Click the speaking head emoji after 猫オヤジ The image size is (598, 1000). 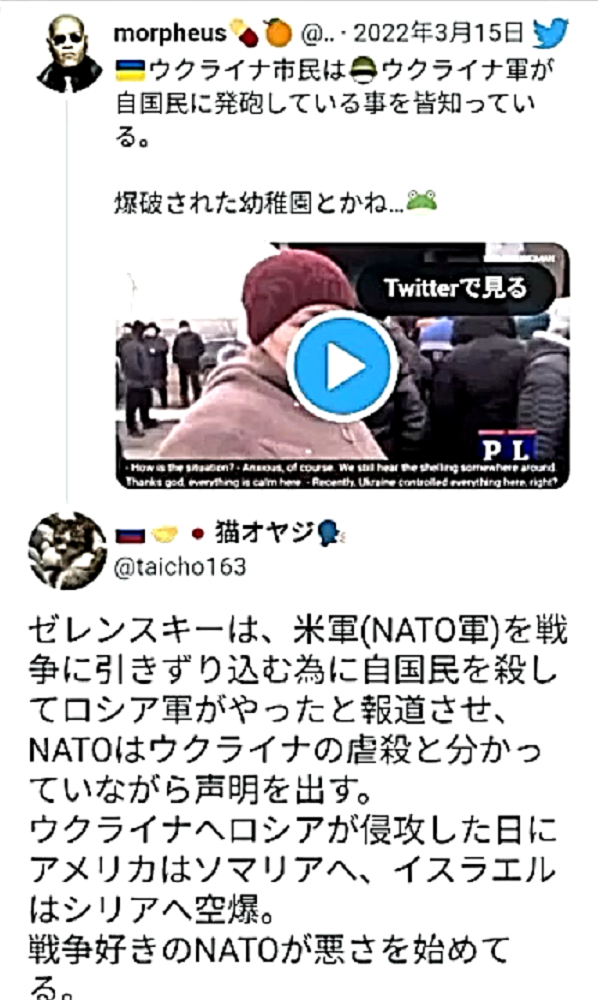pyautogui.click(x=329, y=533)
